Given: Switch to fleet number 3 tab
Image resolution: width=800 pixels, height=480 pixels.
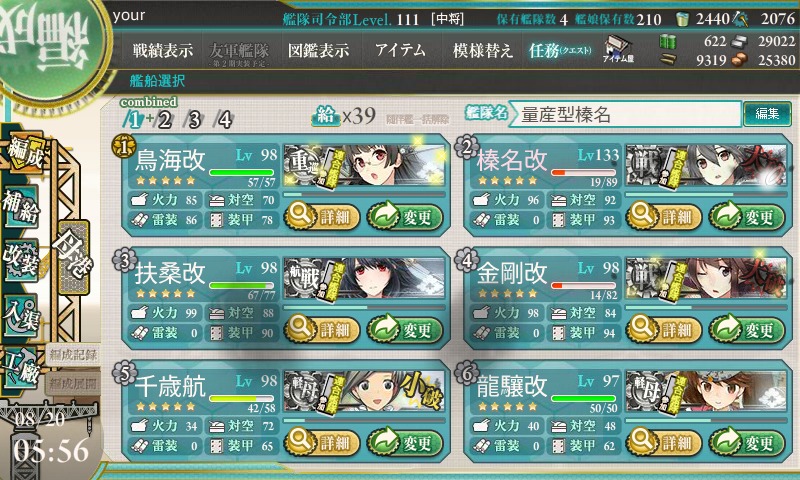Looking at the screenshot, I should (x=194, y=120).
